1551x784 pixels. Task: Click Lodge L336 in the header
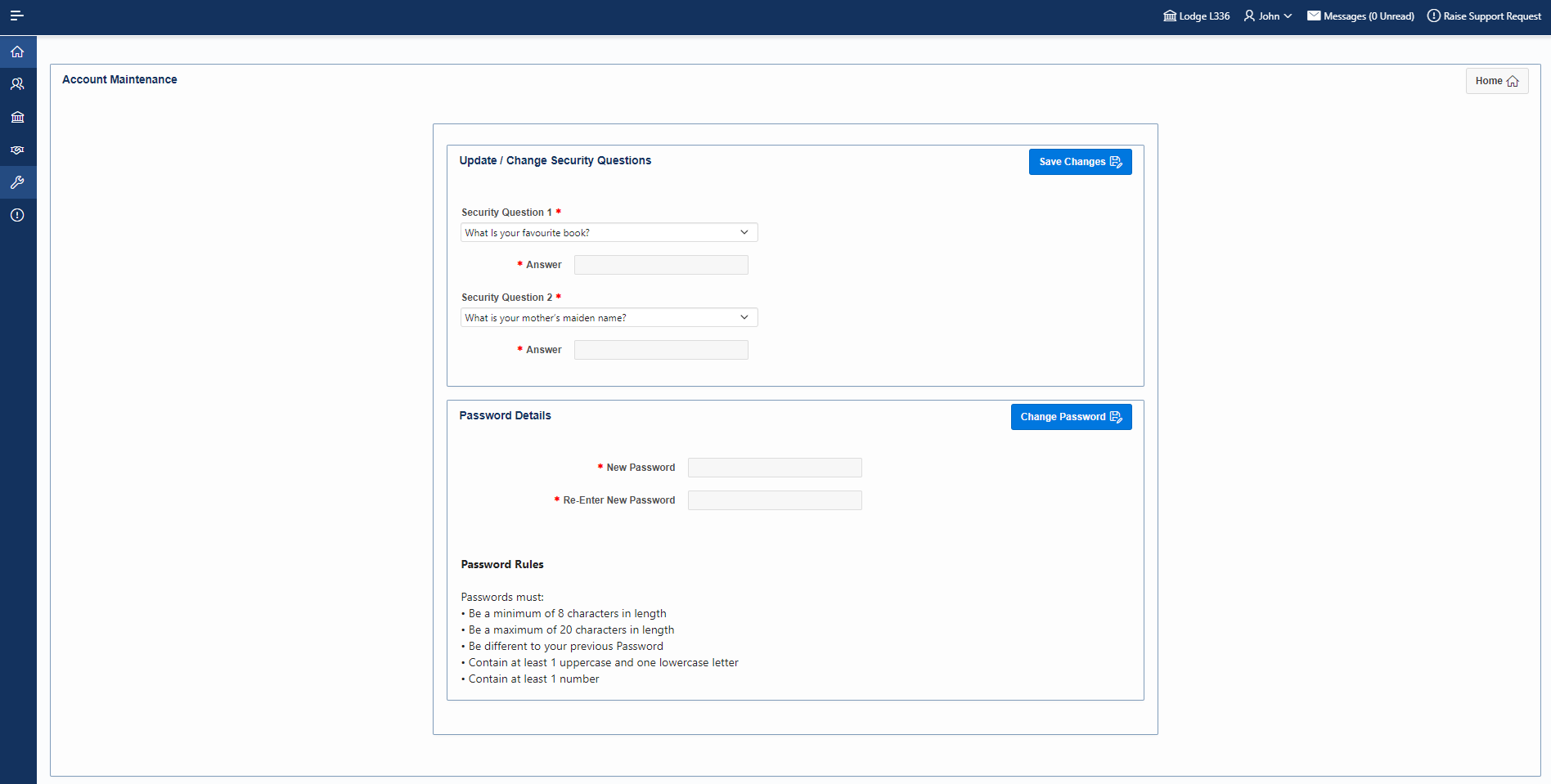point(1196,16)
